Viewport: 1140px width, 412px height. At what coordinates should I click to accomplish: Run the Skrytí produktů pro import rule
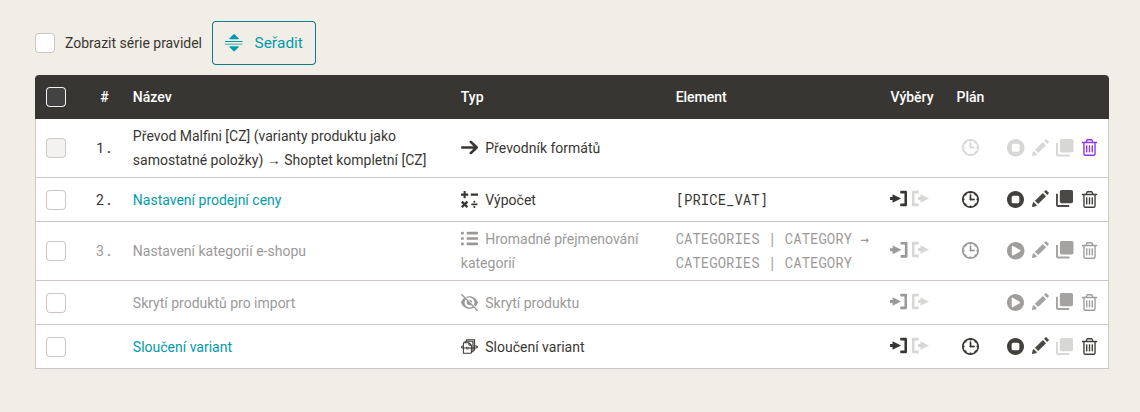tap(1015, 302)
